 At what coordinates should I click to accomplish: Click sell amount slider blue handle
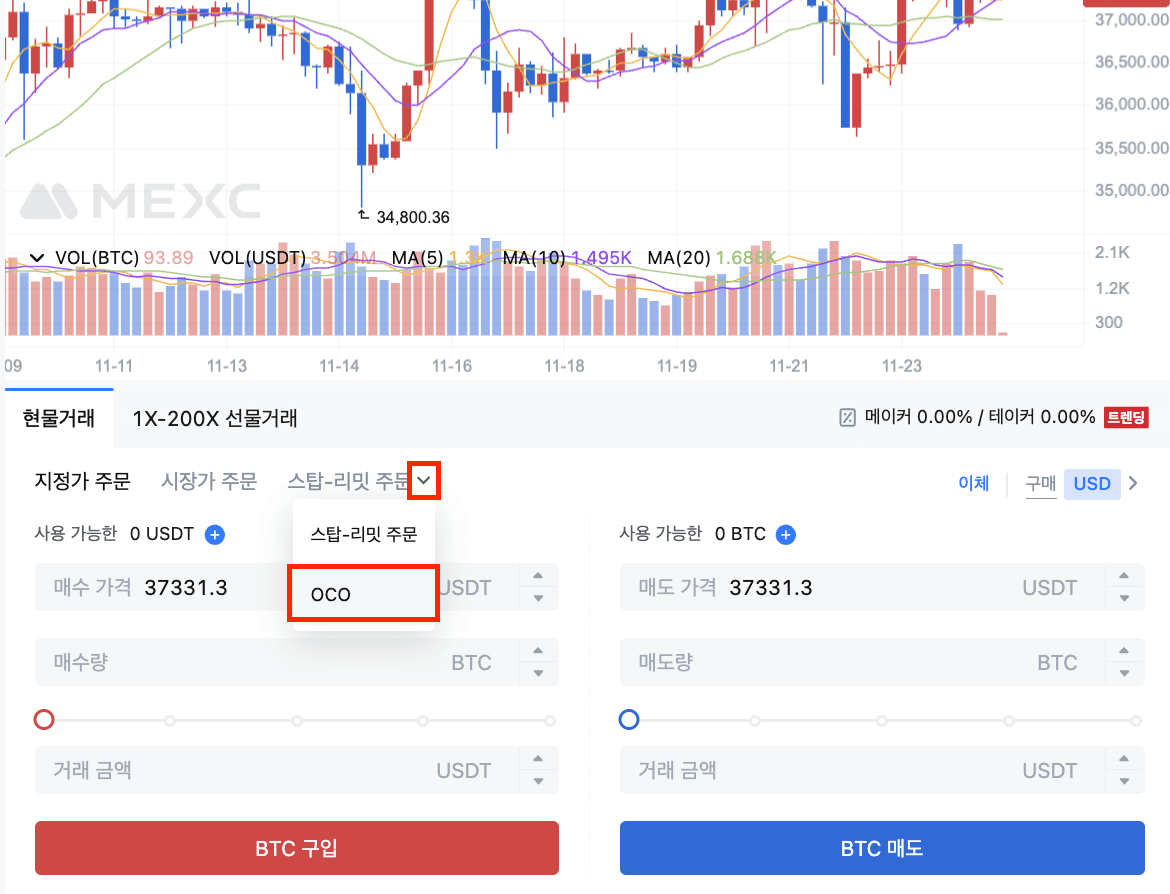[x=629, y=720]
